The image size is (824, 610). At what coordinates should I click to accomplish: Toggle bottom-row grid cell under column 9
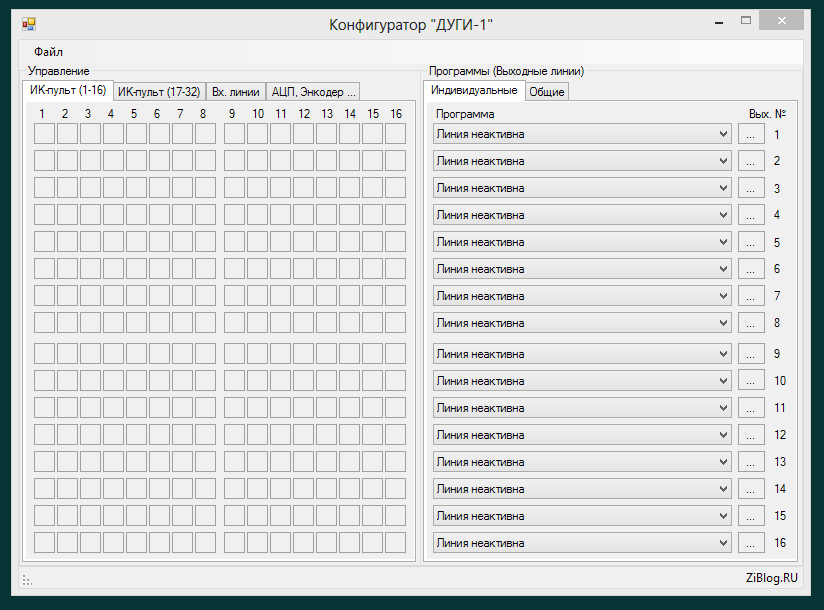point(234,542)
